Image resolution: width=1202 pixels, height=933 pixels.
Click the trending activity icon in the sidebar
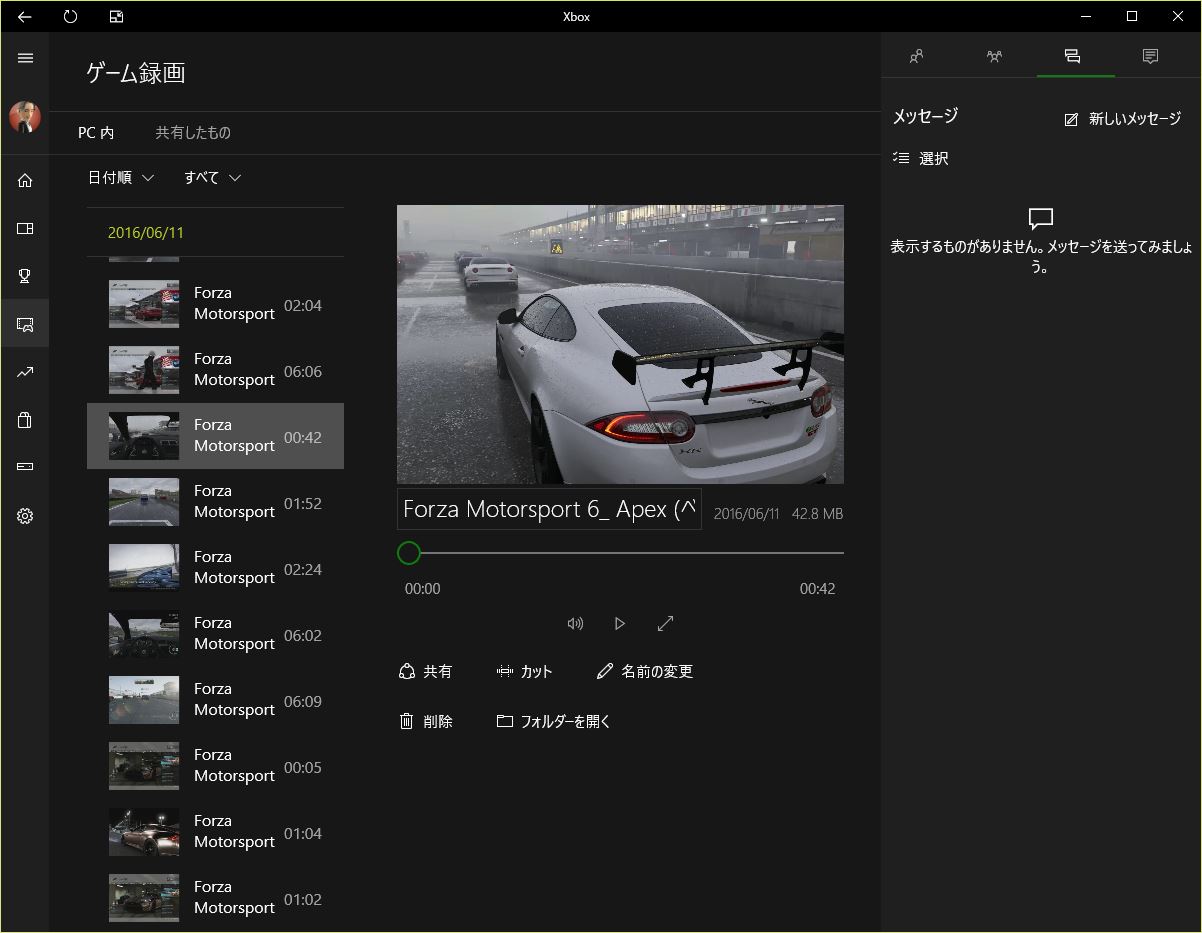click(x=24, y=371)
